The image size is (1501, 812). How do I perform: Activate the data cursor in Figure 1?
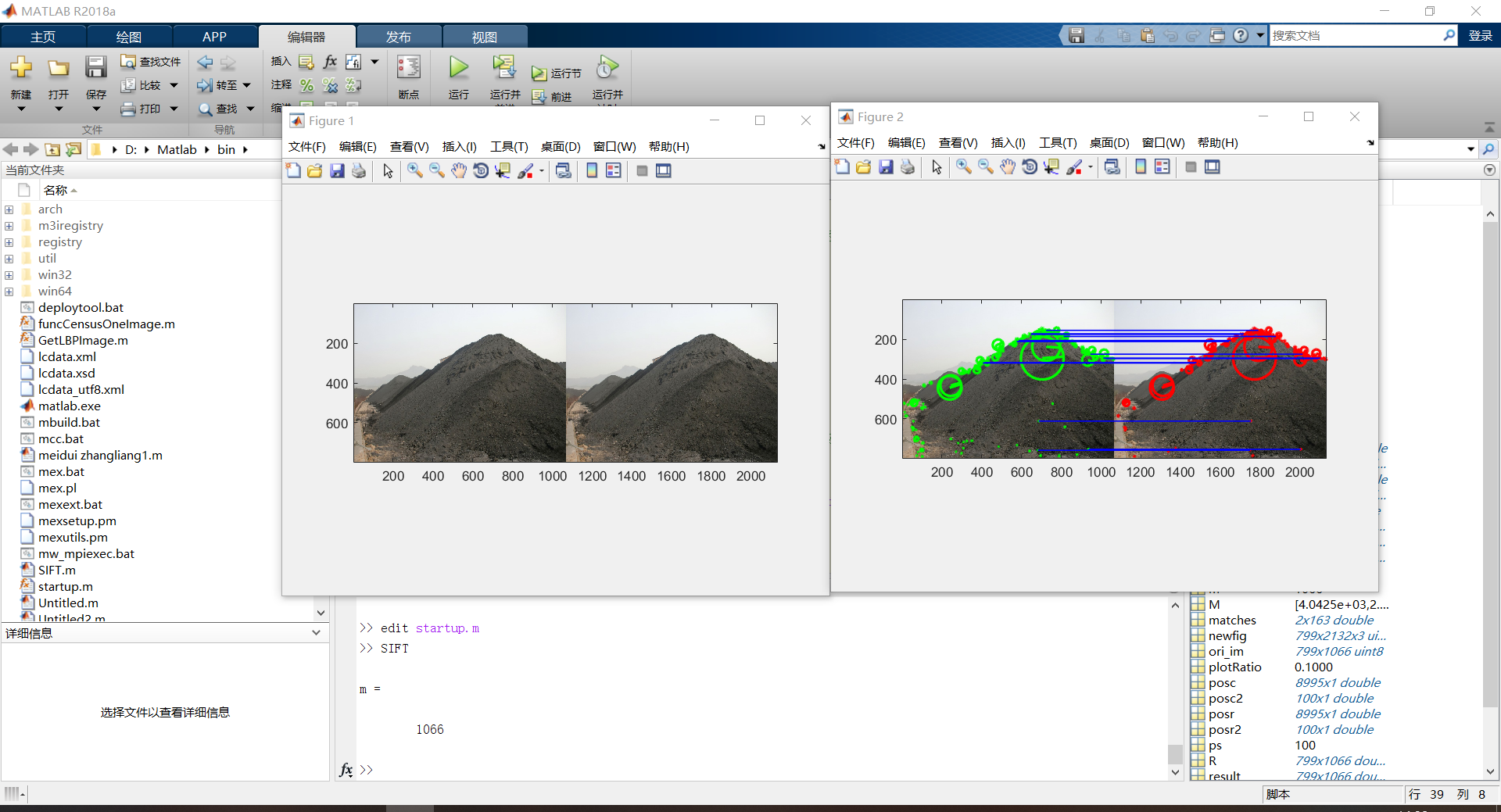coord(503,170)
